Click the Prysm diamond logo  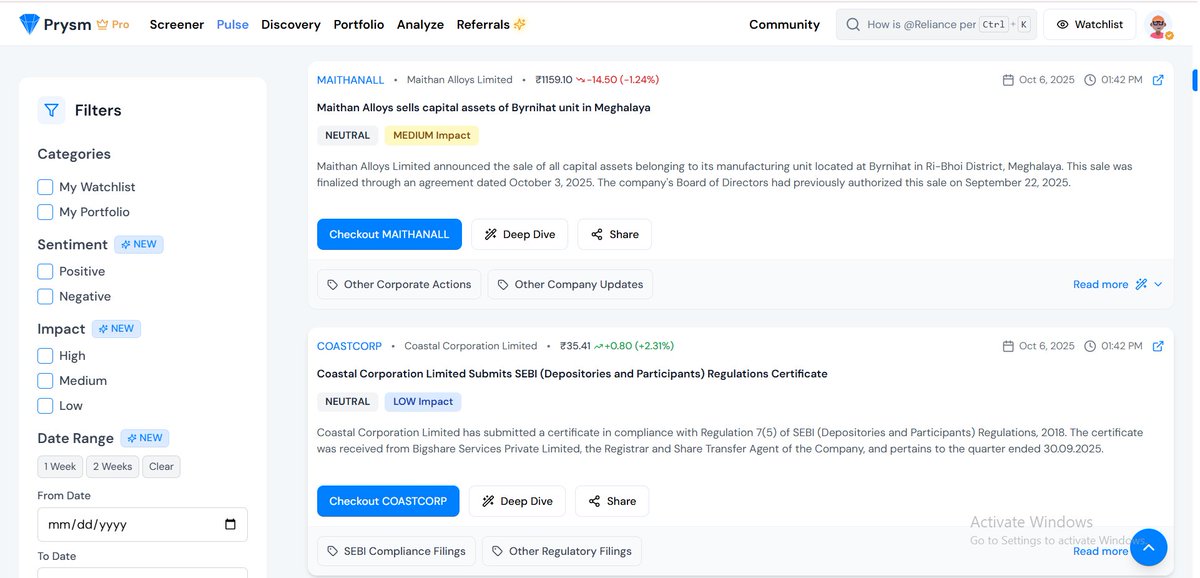(29, 24)
